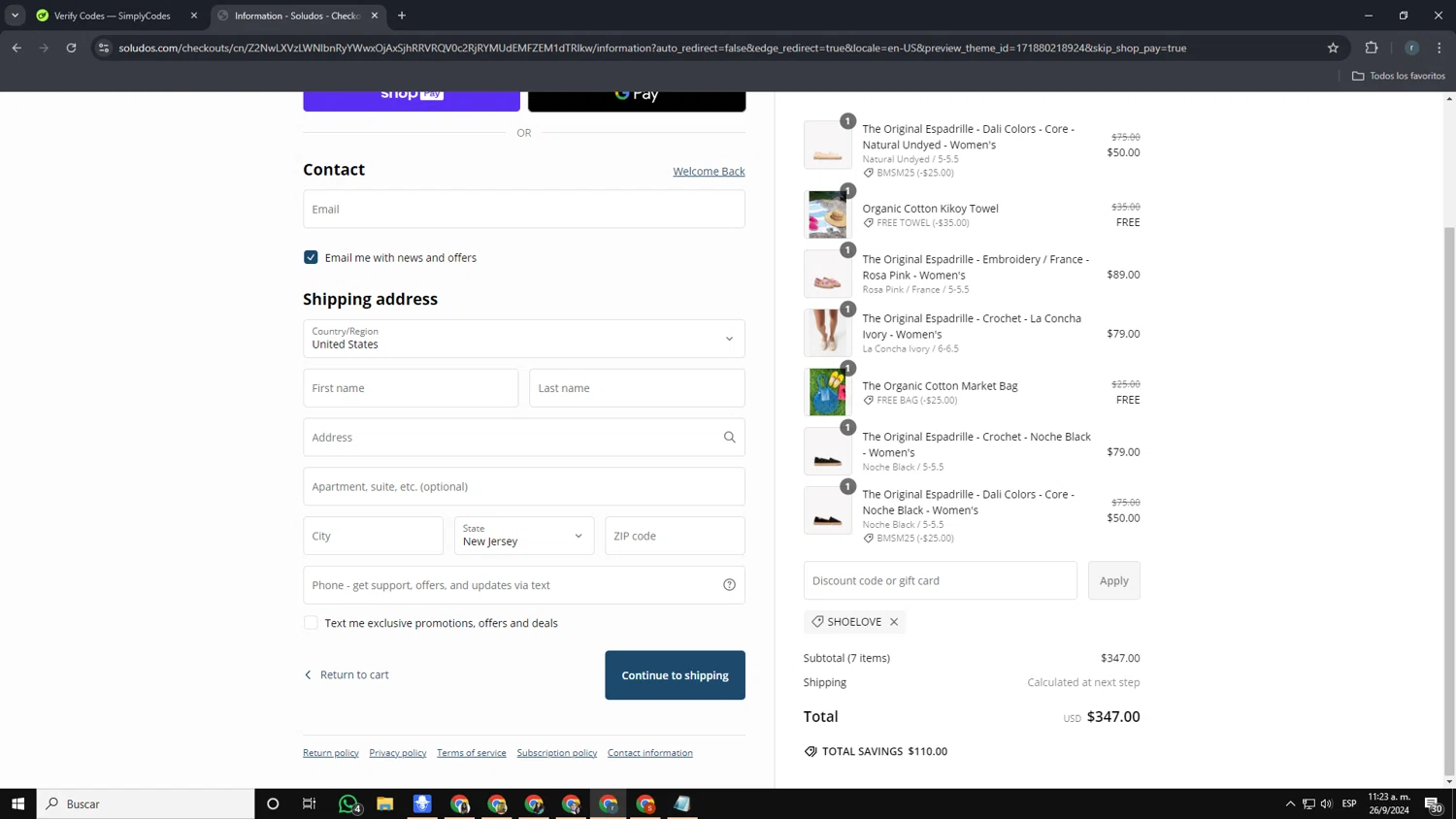Open WhatsApp from the taskbar
The width and height of the screenshot is (1456, 819).
pos(348,803)
